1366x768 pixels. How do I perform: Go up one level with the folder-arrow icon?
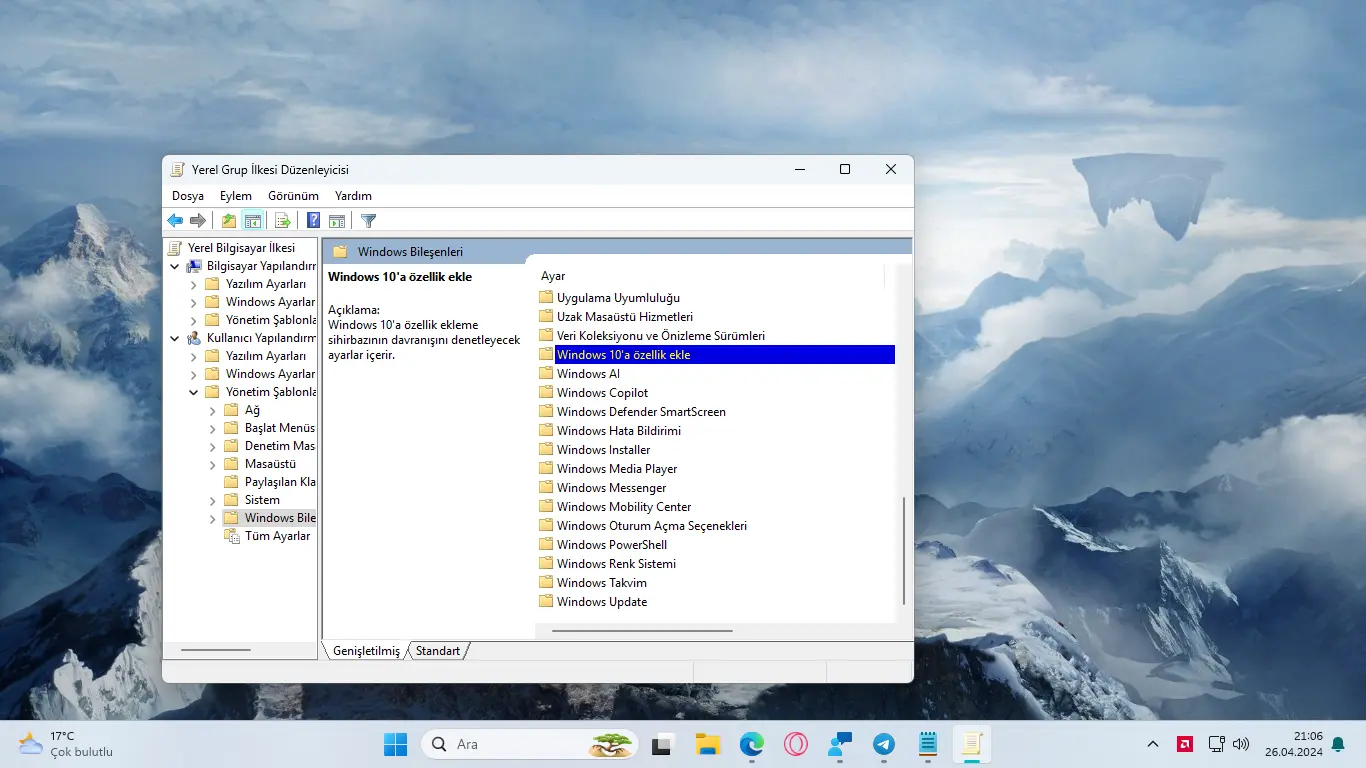(x=229, y=221)
